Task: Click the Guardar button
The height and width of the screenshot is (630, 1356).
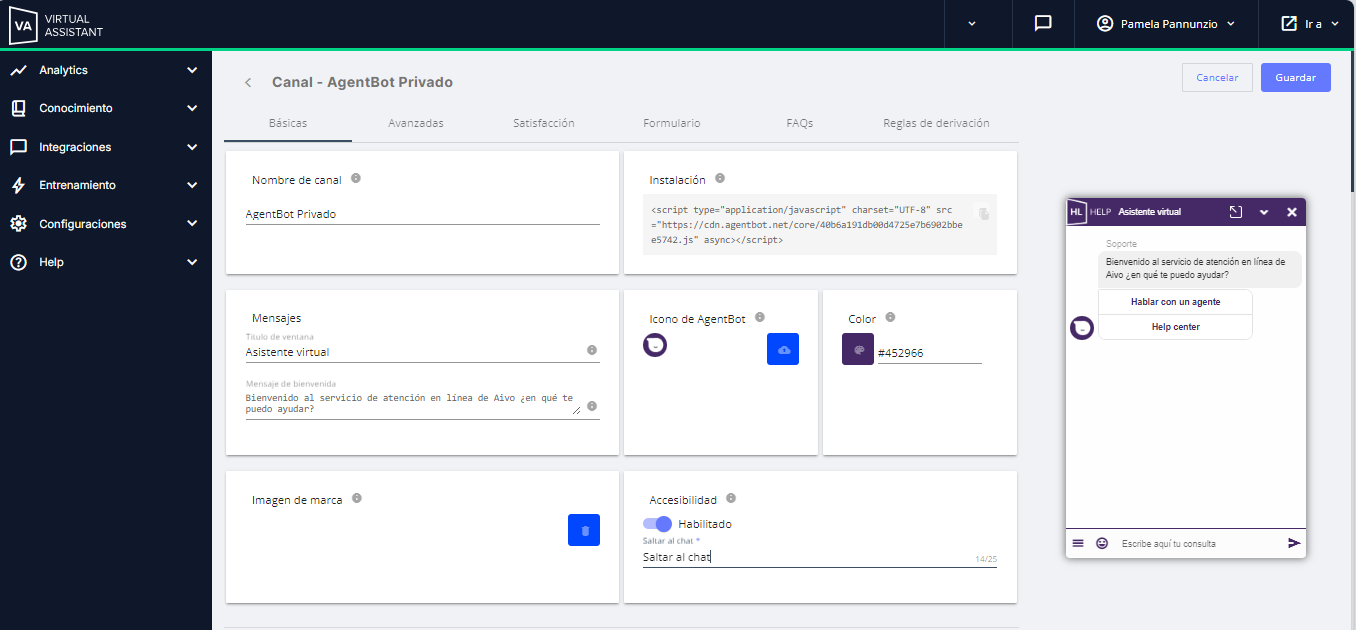Action: pos(1295,78)
